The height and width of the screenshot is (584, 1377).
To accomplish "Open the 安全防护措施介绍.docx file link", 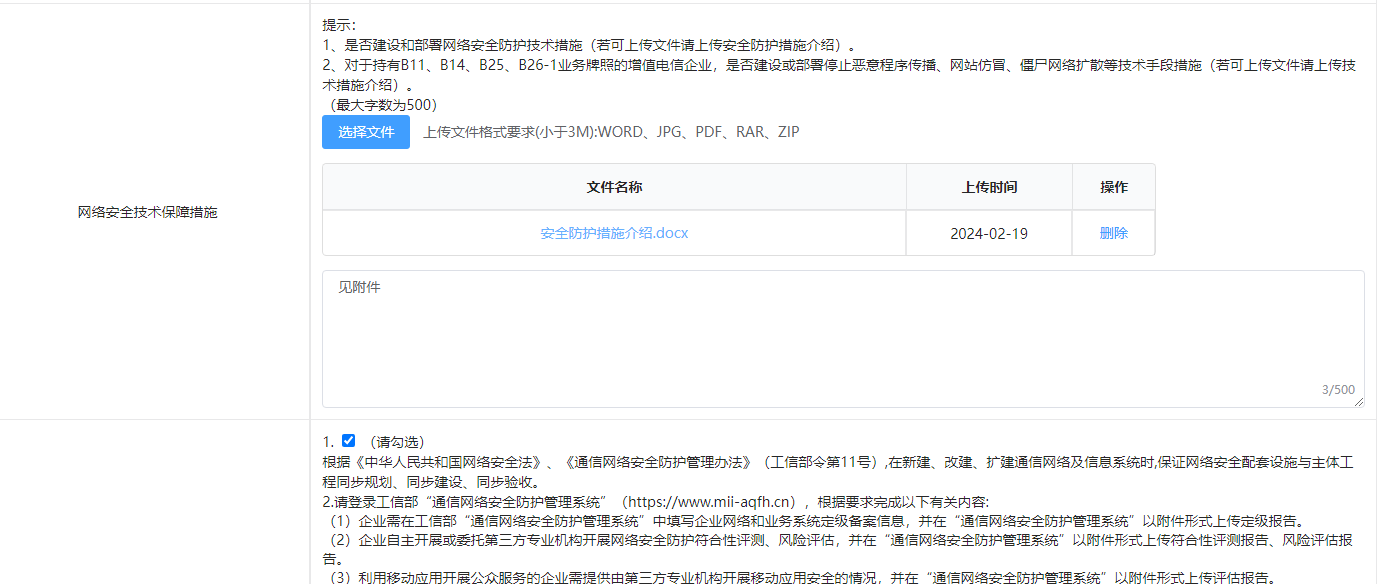I will (x=614, y=233).
